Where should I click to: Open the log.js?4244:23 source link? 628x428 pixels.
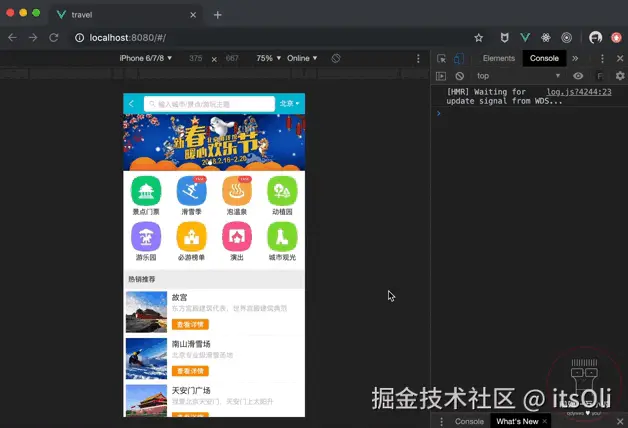point(579,92)
